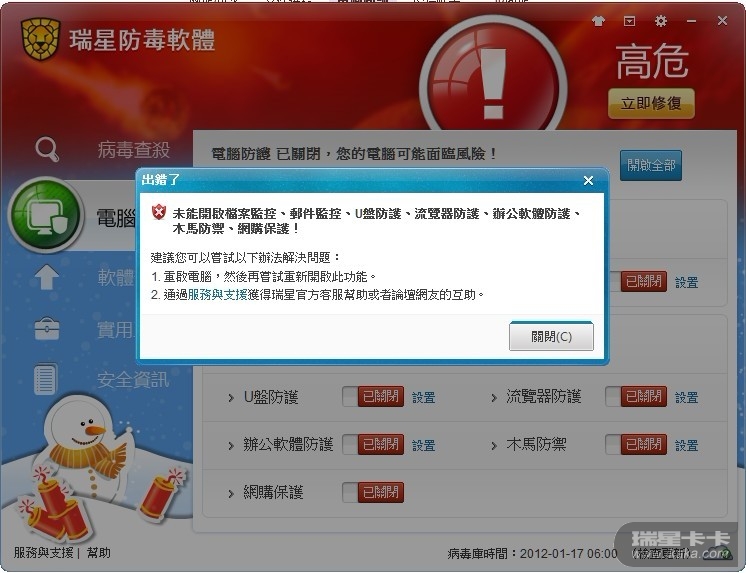Toggle U盤防護 switch on
The height and width of the screenshot is (573, 746).
(373, 396)
